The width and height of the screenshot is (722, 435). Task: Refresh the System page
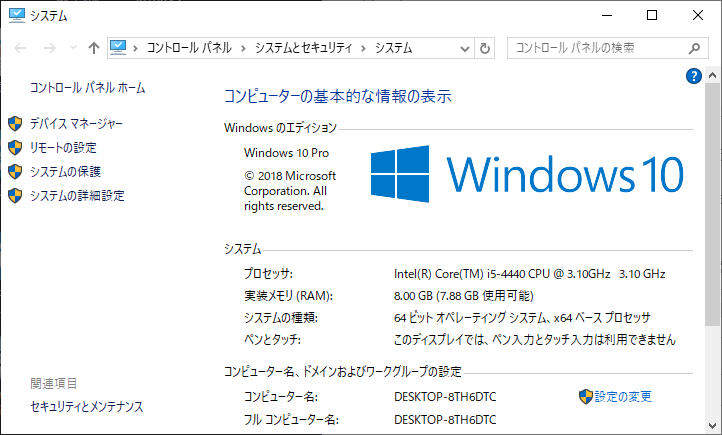484,48
